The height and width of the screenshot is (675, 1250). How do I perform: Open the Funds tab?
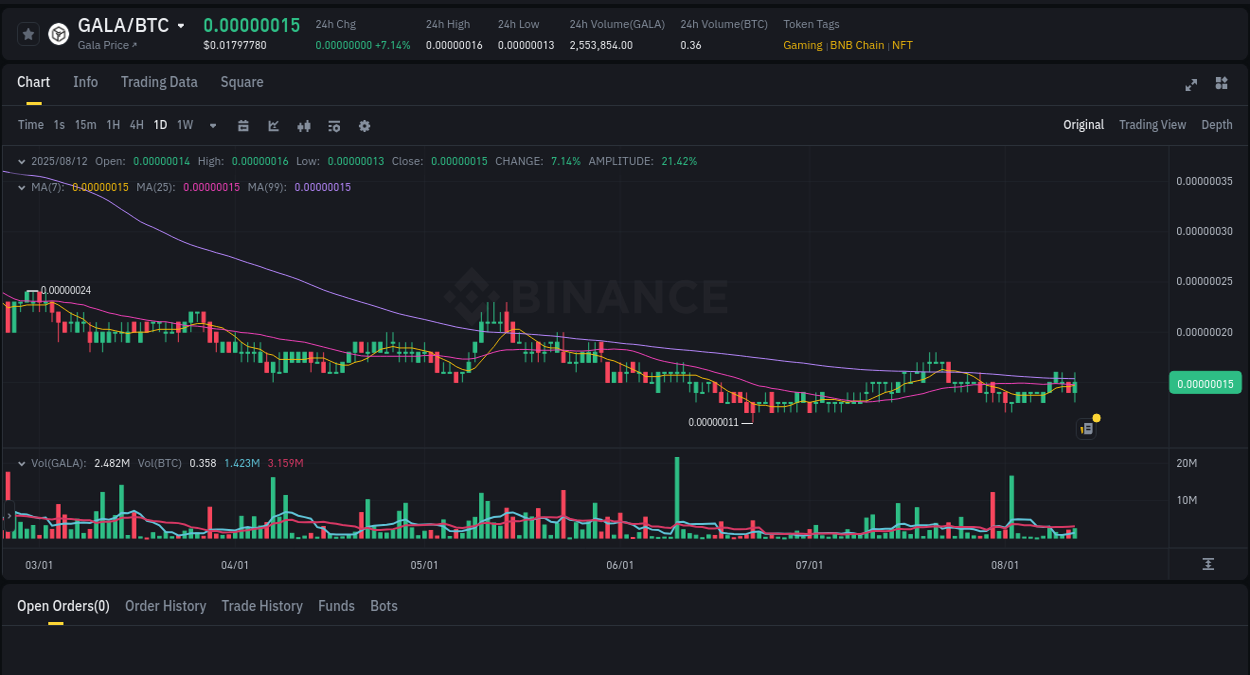point(336,606)
